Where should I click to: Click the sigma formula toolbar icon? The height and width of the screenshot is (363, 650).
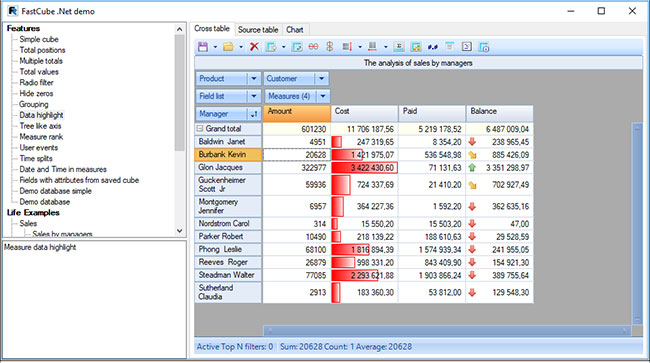tap(399, 47)
